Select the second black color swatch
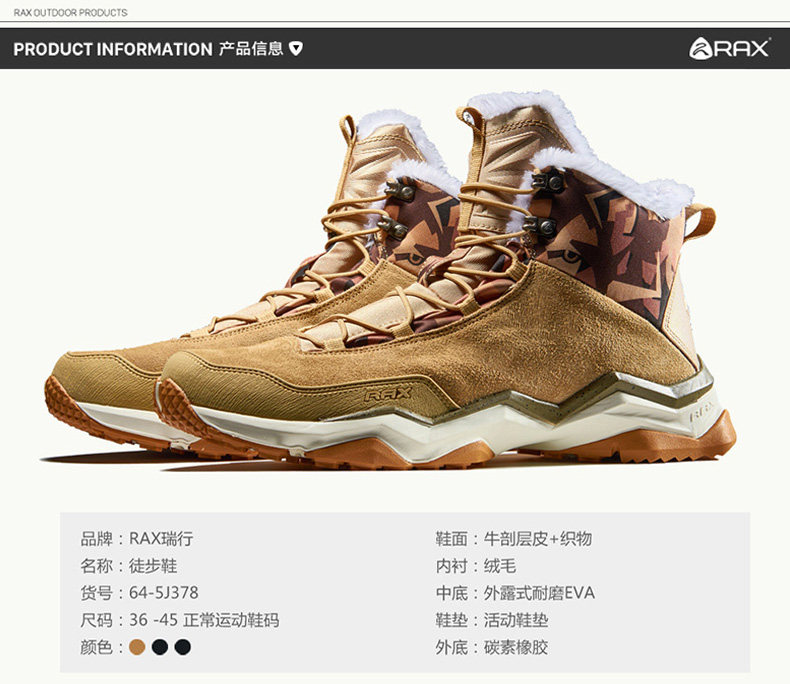 (x=182, y=647)
